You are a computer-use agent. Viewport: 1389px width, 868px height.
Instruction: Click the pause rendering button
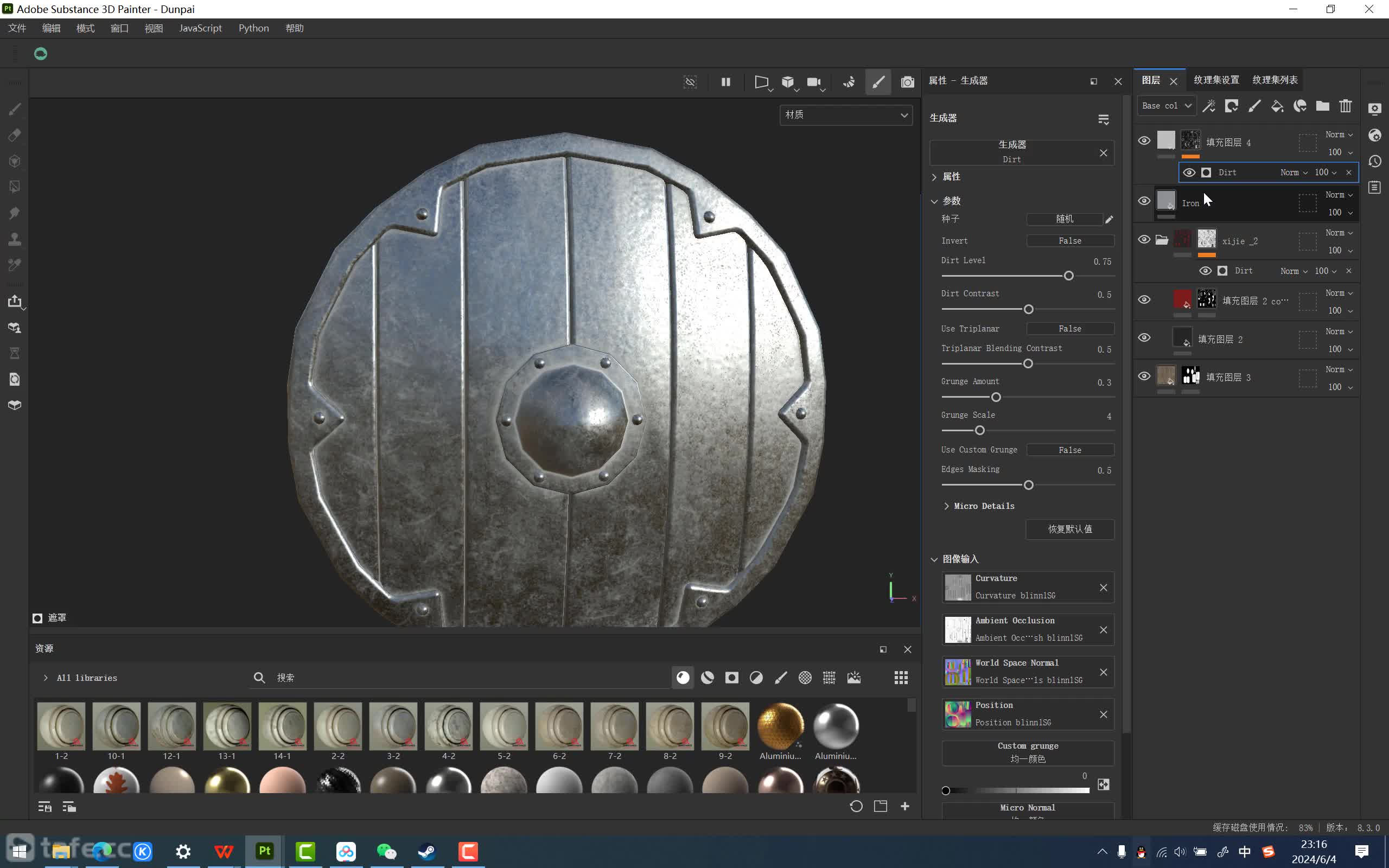726,82
